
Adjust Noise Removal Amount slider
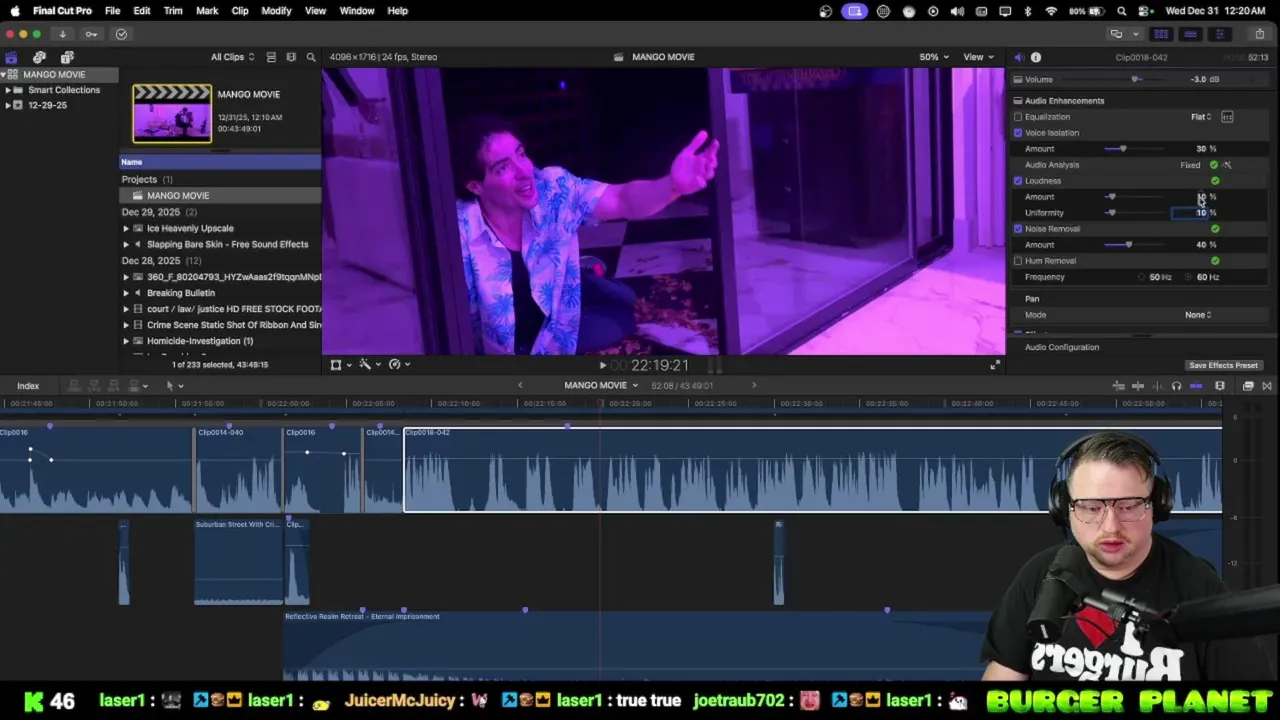click(1128, 245)
